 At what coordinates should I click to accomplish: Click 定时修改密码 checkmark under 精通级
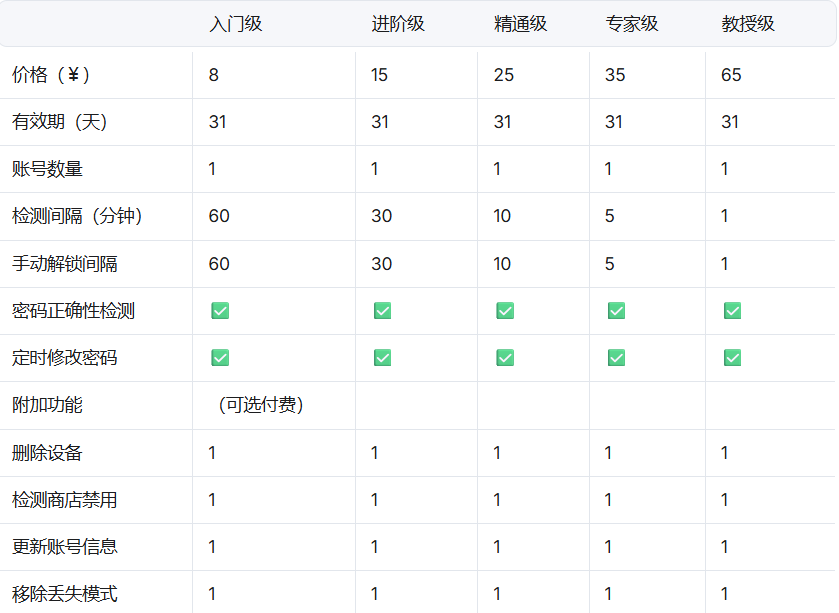tap(505, 358)
